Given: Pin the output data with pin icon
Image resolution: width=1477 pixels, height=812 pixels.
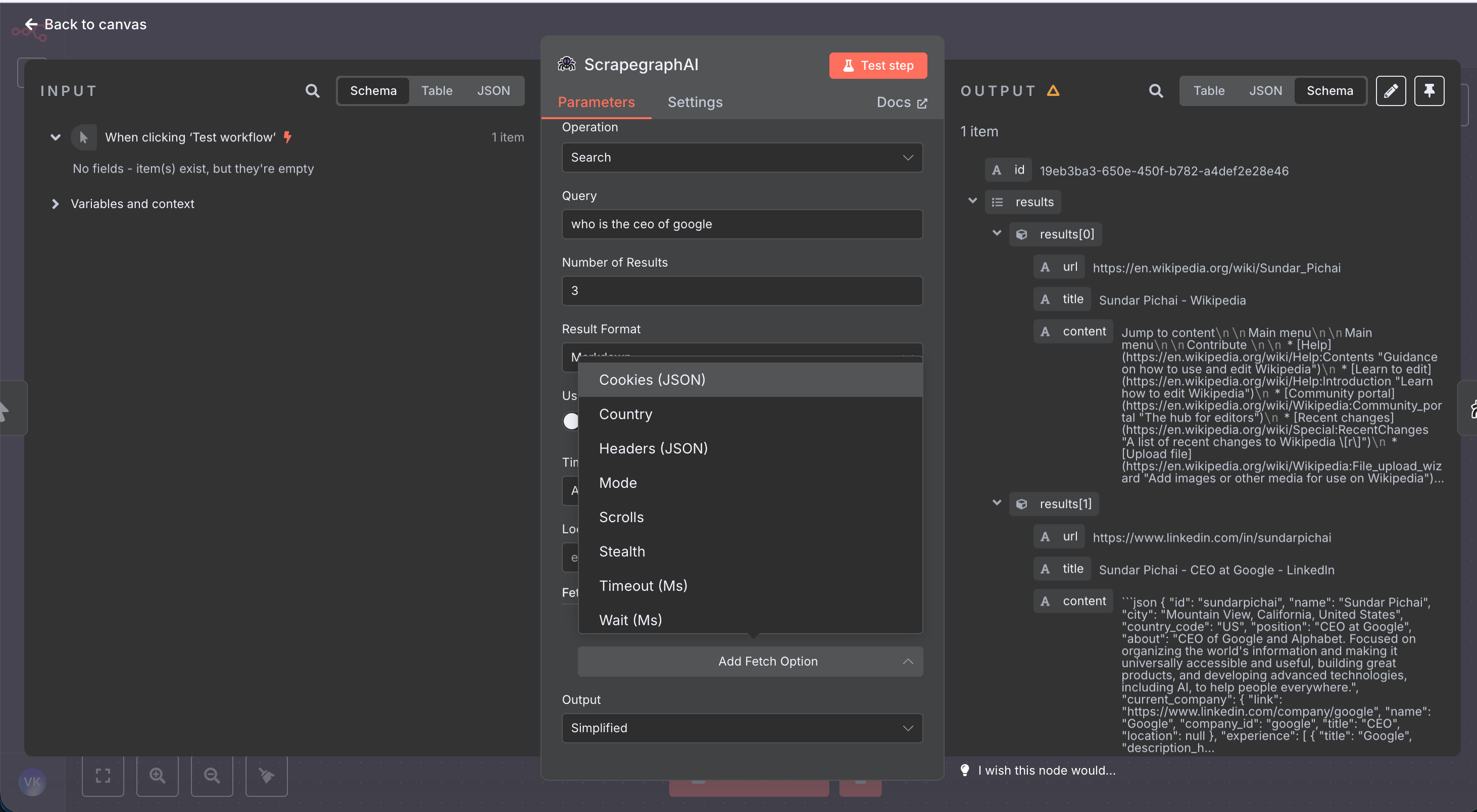Looking at the screenshot, I should (x=1429, y=90).
